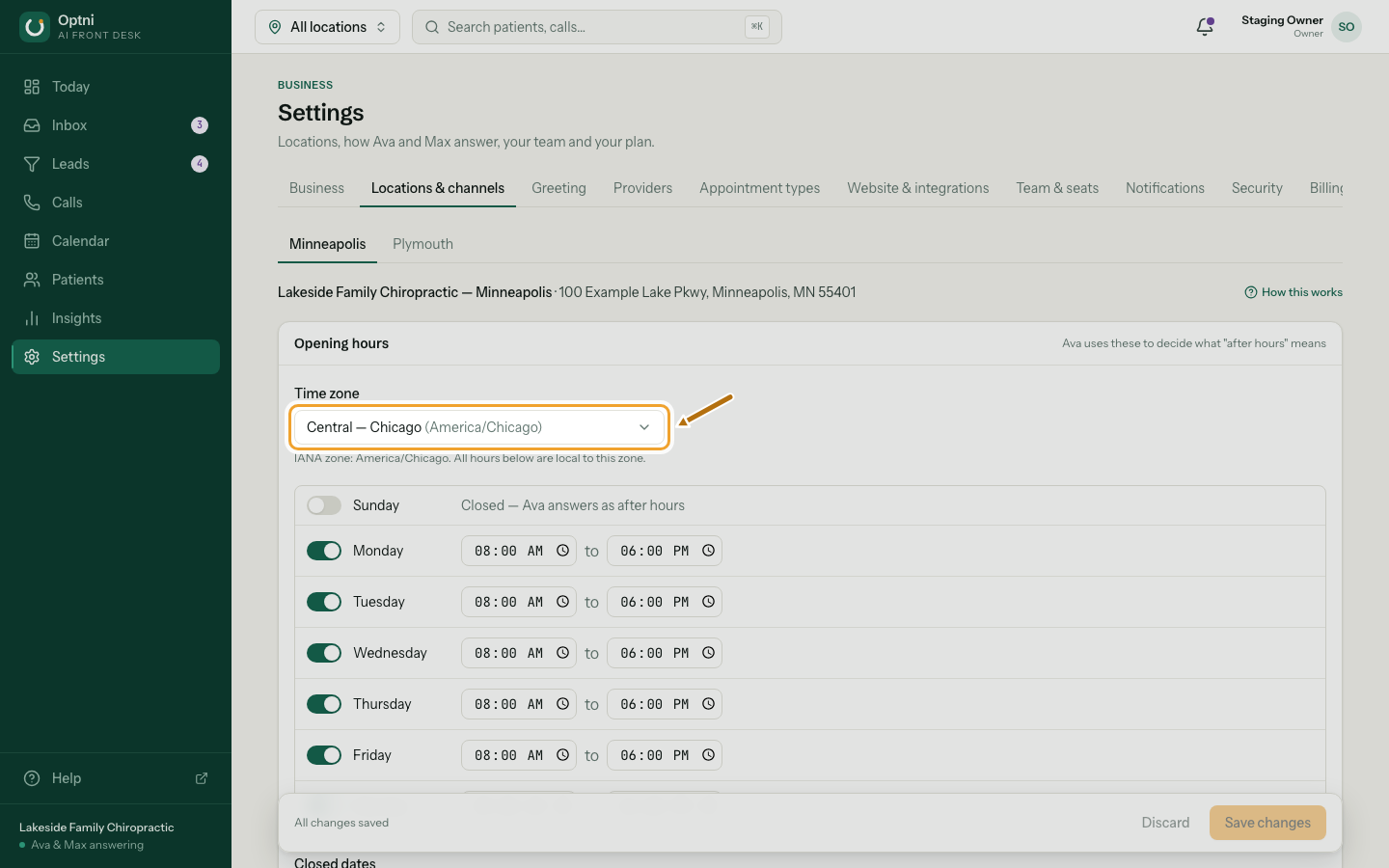Switch to the Business tab
This screenshot has height=868, width=1389.
point(316,188)
